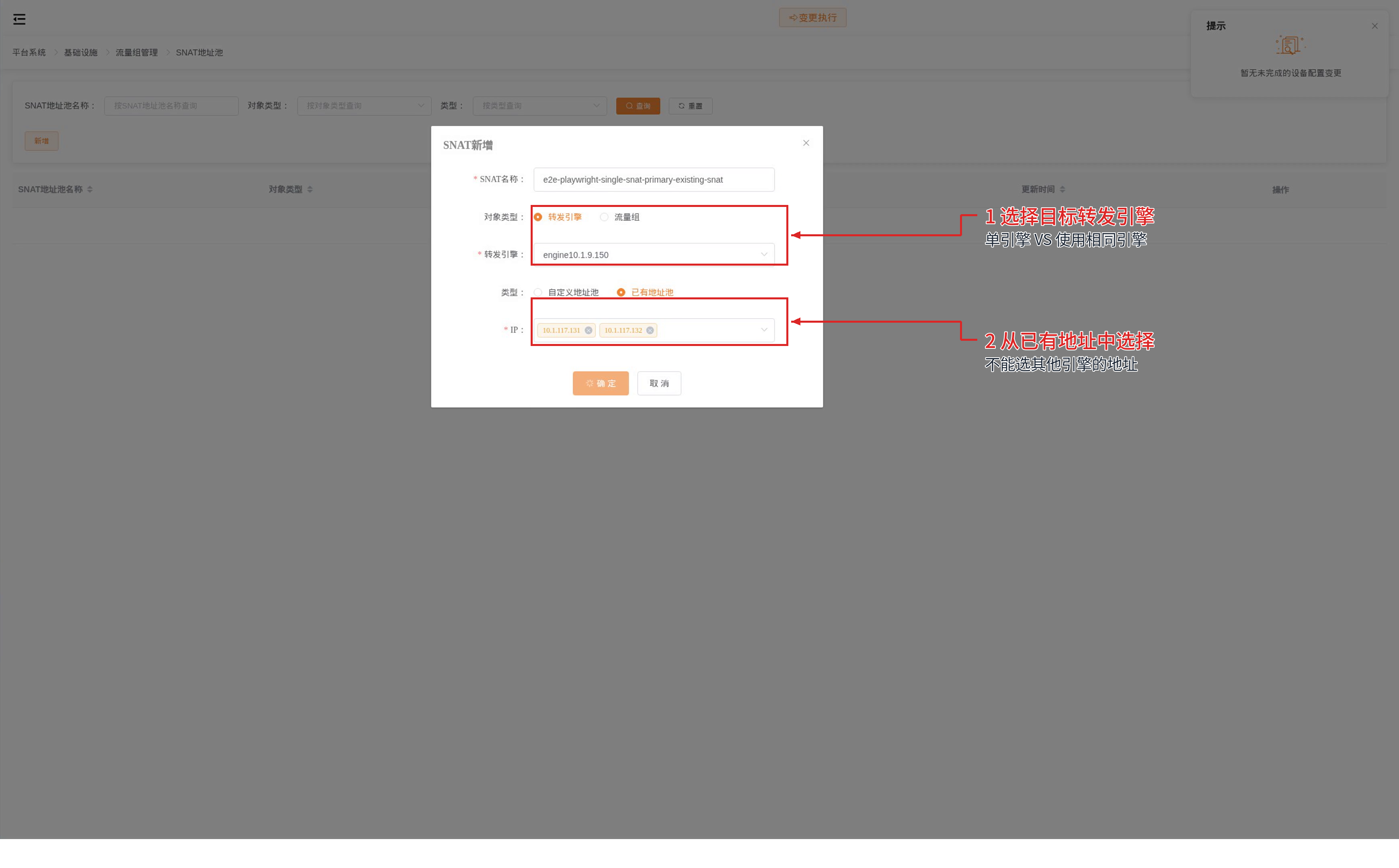Go to 流量组管理 breadcrumb

point(137,52)
